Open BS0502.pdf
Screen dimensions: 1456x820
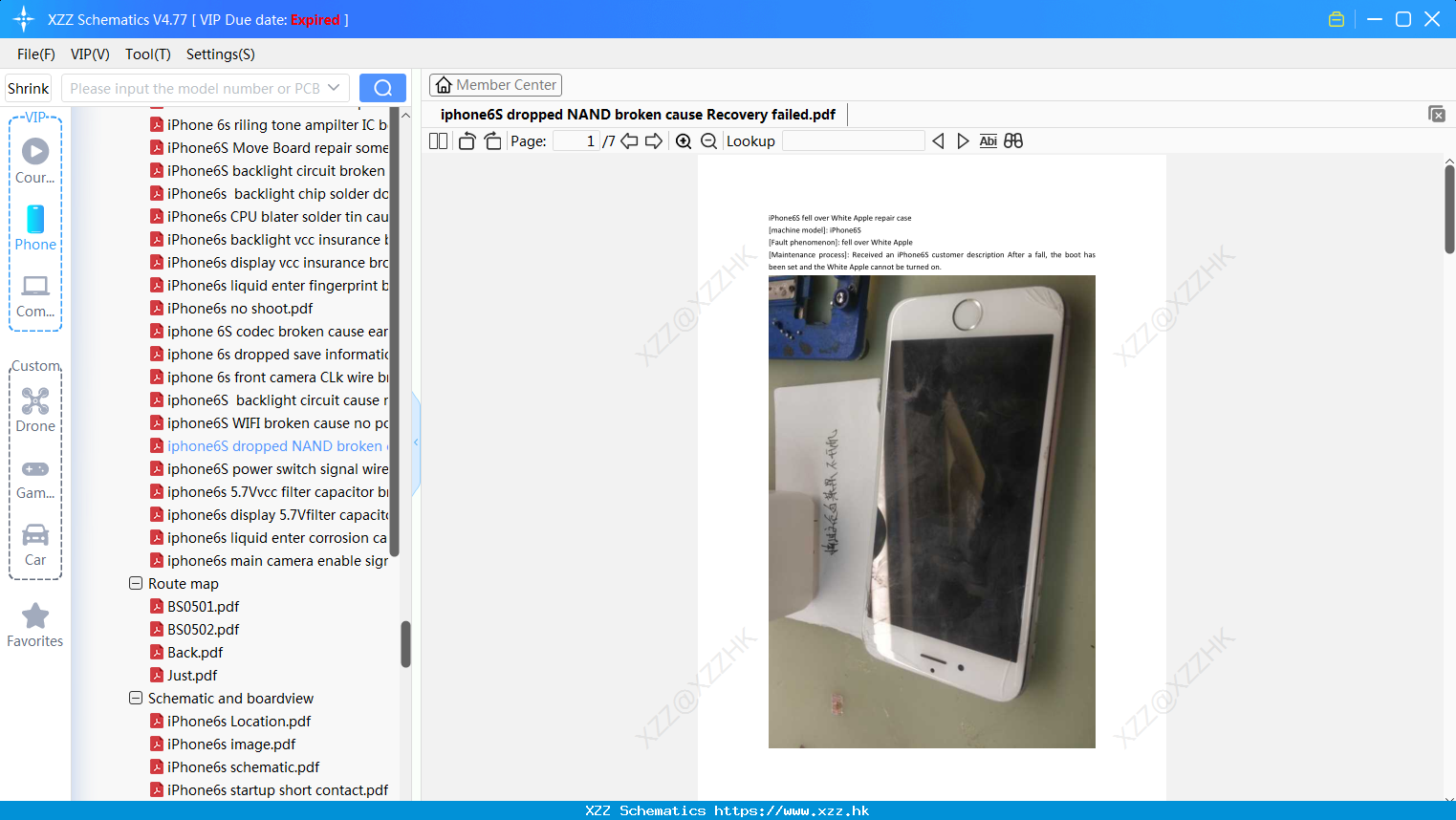[204, 630]
